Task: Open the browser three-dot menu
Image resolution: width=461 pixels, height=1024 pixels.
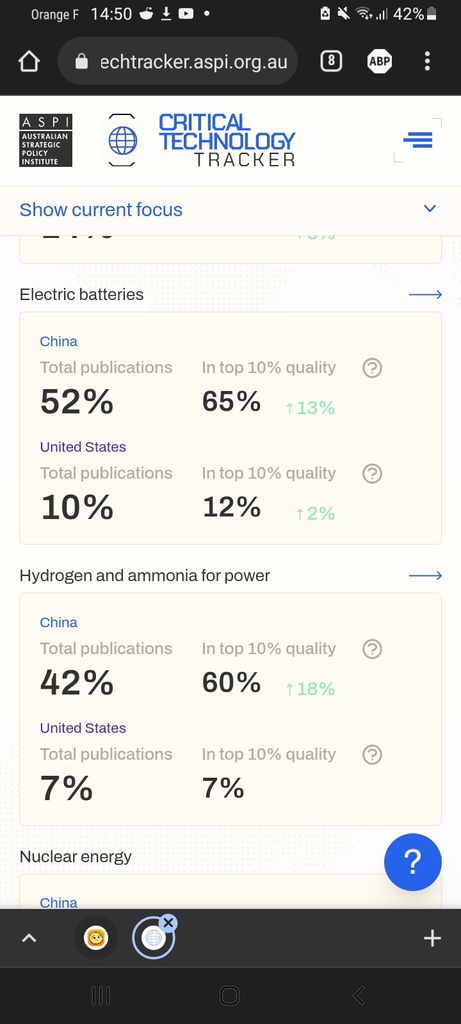Action: pos(427,61)
